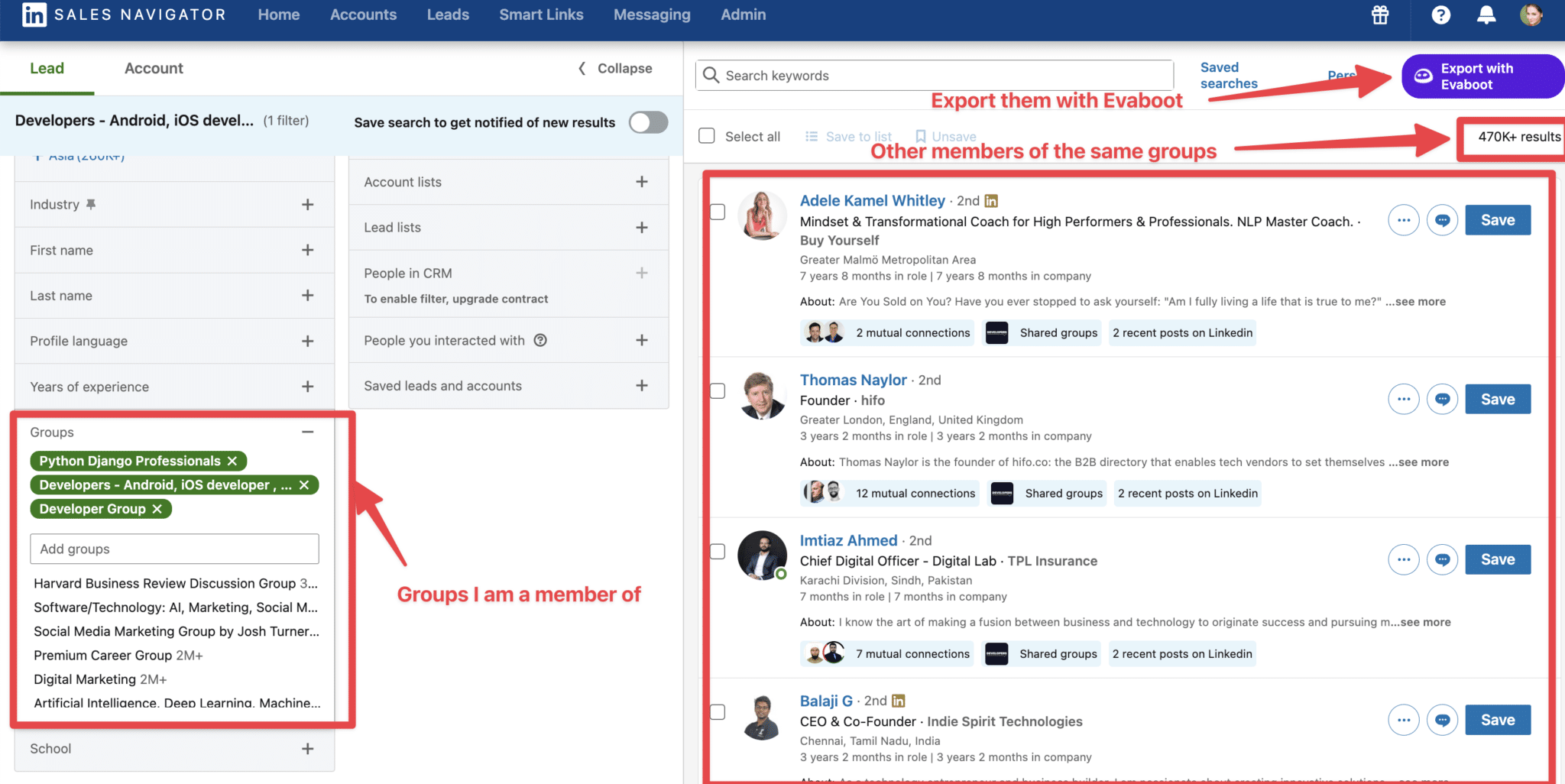Check the checkbox next to Imtiaz Ahmed
The height and width of the screenshot is (784, 1565).
click(718, 551)
